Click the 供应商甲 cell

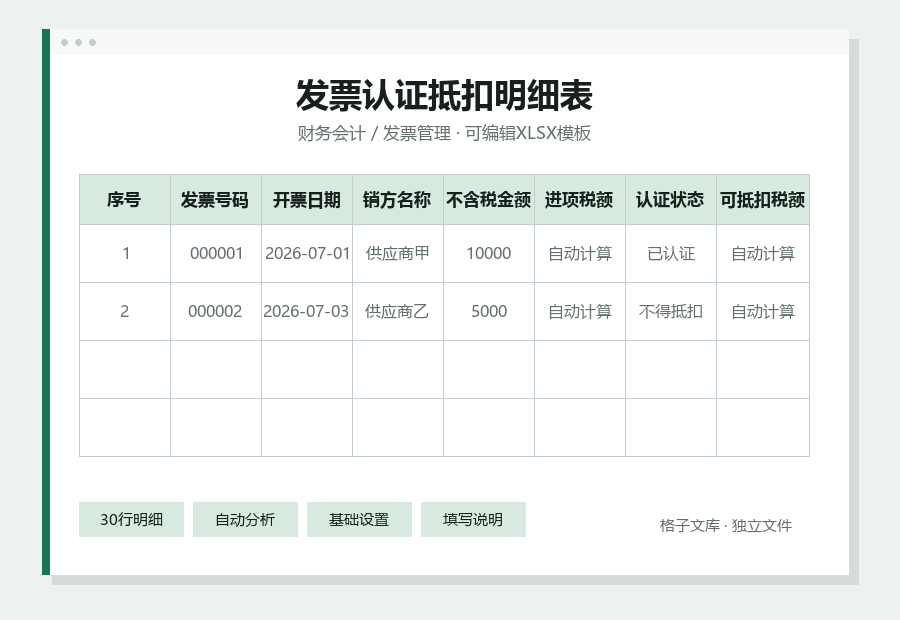point(398,254)
